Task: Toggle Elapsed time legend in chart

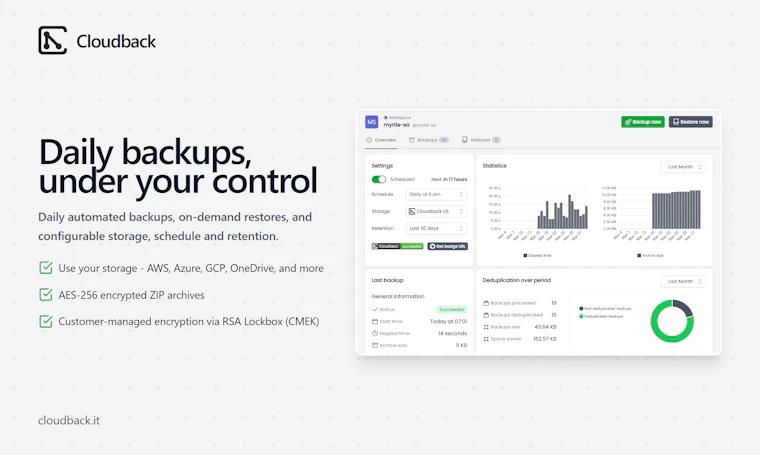Action: [x=537, y=255]
